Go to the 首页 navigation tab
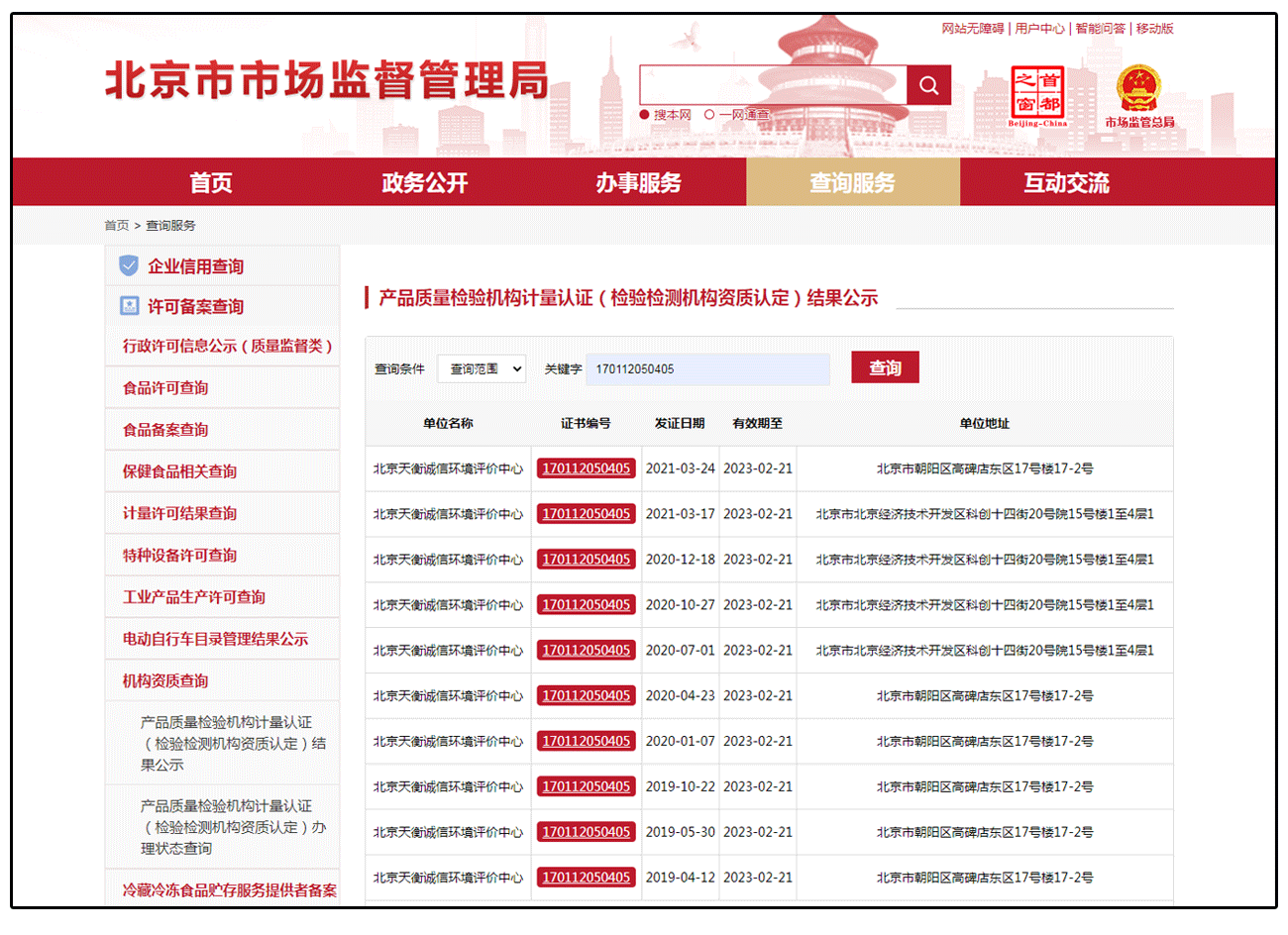The width and height of the screenshot is (1288, 935). [211, 182]
